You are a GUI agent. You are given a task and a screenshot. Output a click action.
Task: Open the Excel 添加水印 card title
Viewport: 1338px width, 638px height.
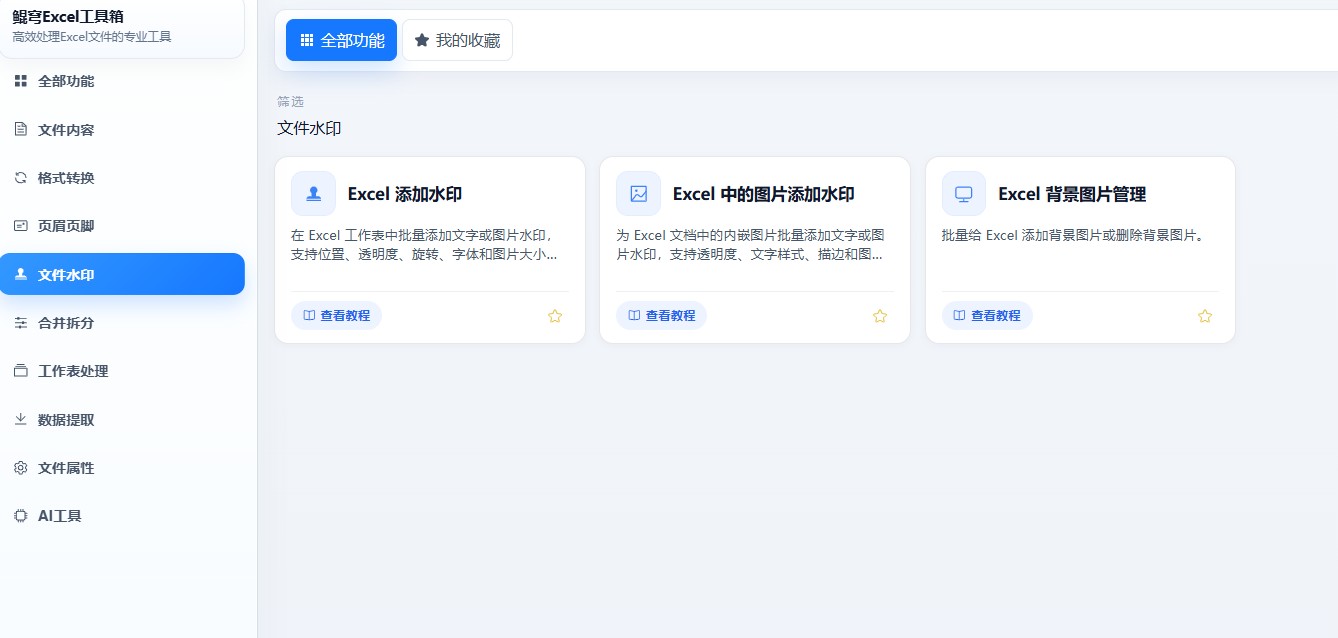pyautogui.click(x=405, y=194)
